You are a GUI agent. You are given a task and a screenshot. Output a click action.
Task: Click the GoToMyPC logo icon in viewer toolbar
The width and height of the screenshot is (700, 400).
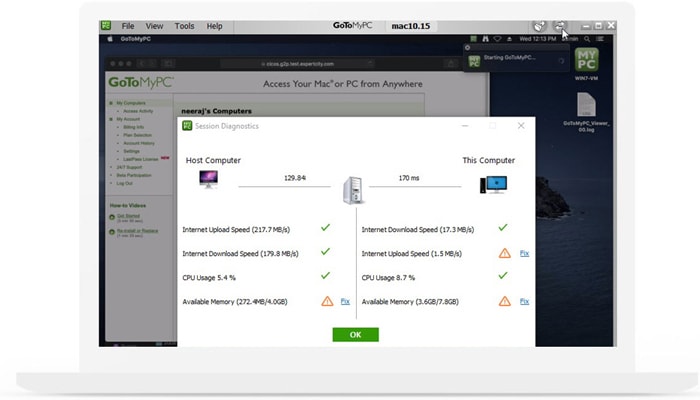click(x=107, y=25)
